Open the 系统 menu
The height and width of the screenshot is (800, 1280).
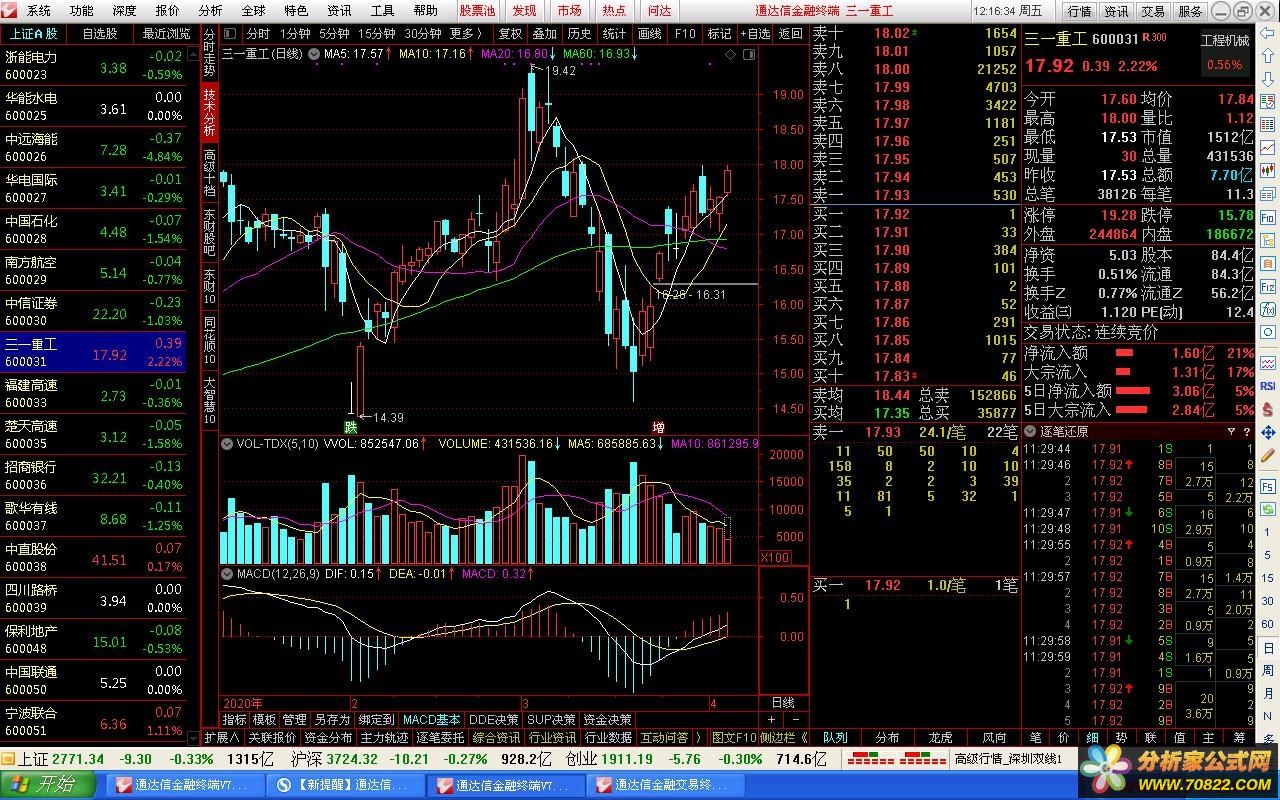coord(38,11)
